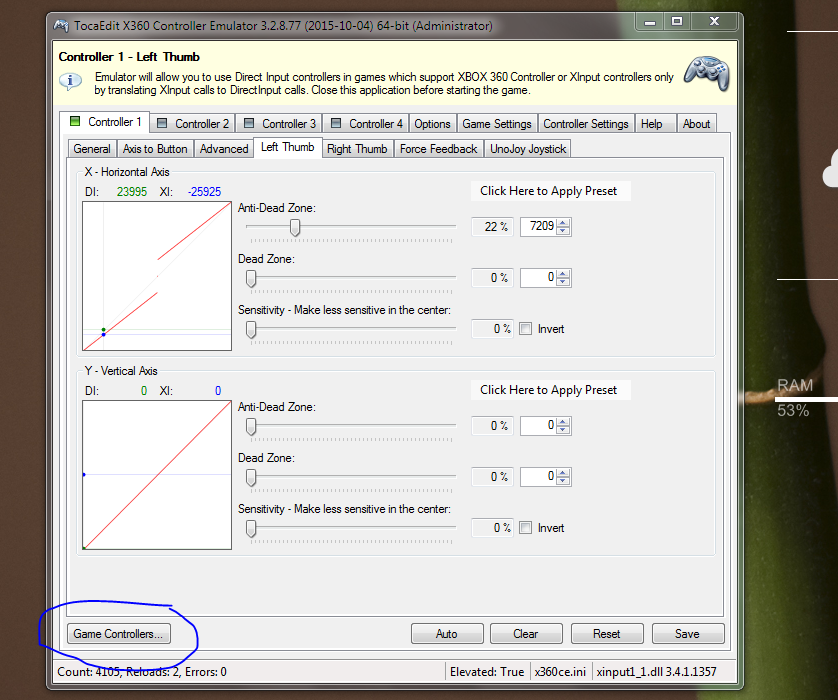Select the Force Feedback sub-tab

point(438,149)
